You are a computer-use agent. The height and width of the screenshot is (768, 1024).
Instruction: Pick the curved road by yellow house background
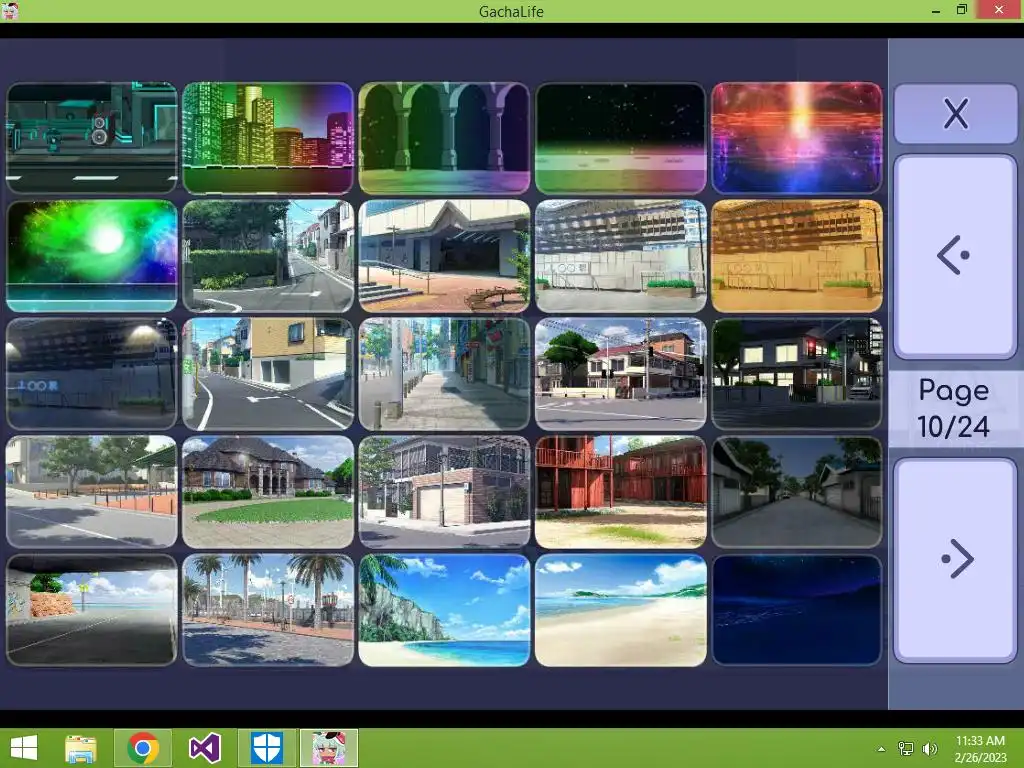click(268, 374)
